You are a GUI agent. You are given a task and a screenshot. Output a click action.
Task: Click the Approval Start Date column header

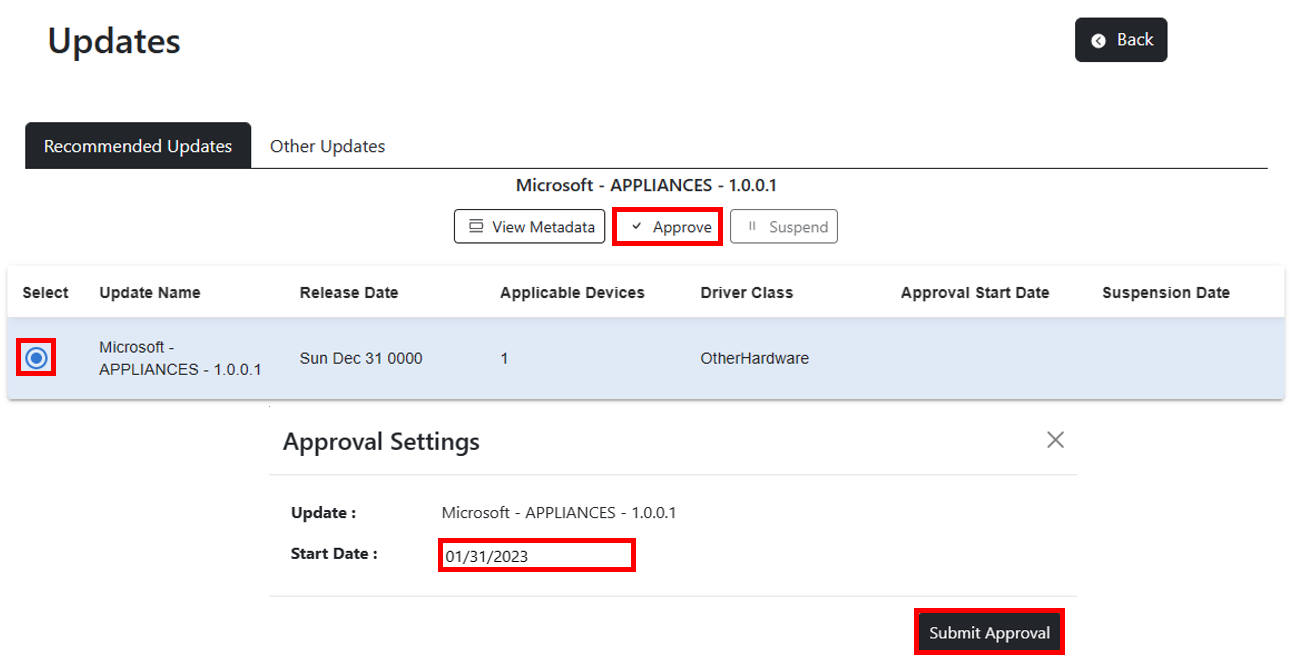tap(975, 293)
